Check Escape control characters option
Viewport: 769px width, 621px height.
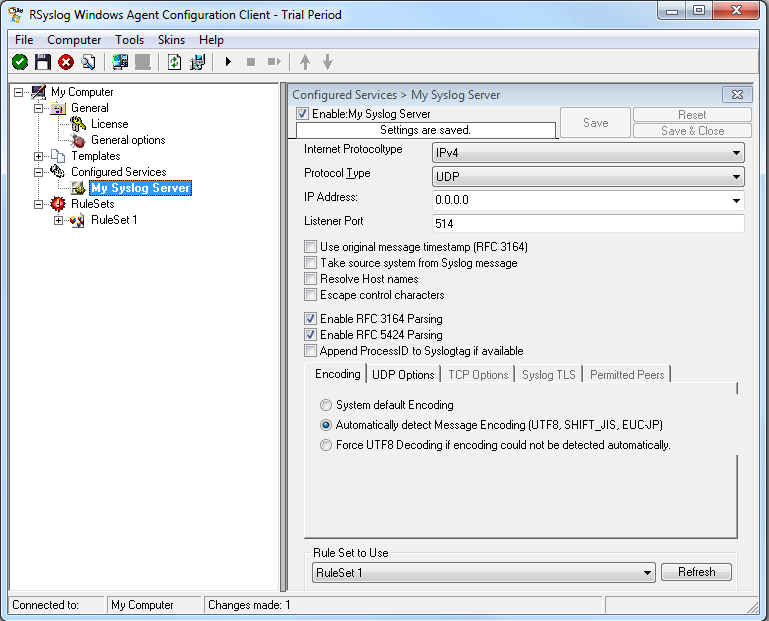click(310, 294)
